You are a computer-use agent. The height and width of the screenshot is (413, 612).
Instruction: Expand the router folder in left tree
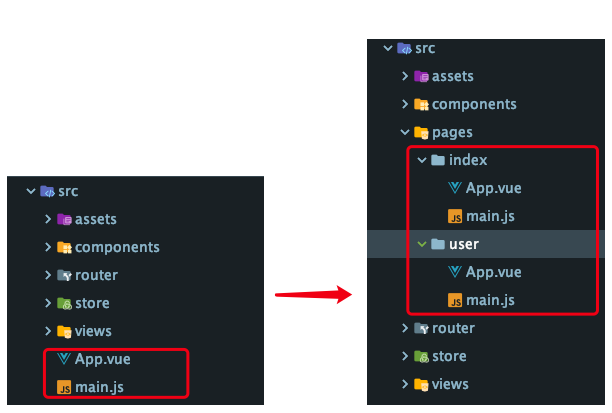click(x=48, y=275)
